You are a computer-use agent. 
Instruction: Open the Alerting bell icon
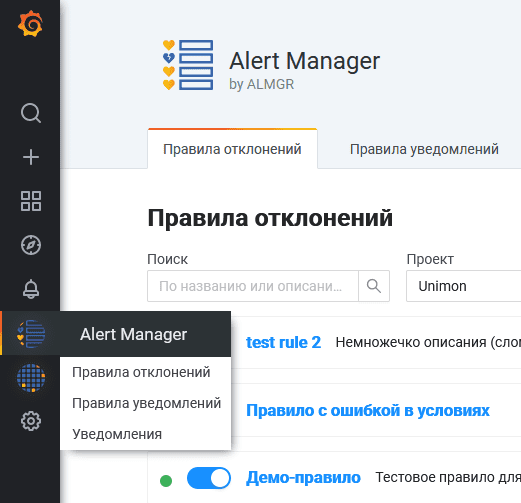pyautogui.click(x=31, y=289)
